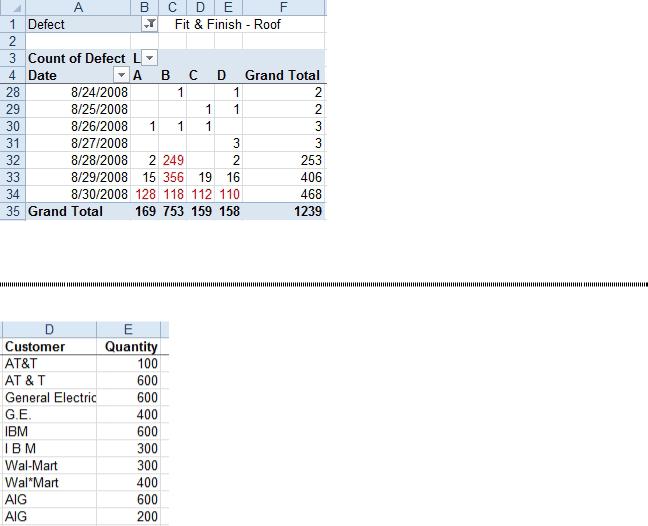The image size is (648, 526).
Task: Select the IBM customer cell
Action: 49,431
